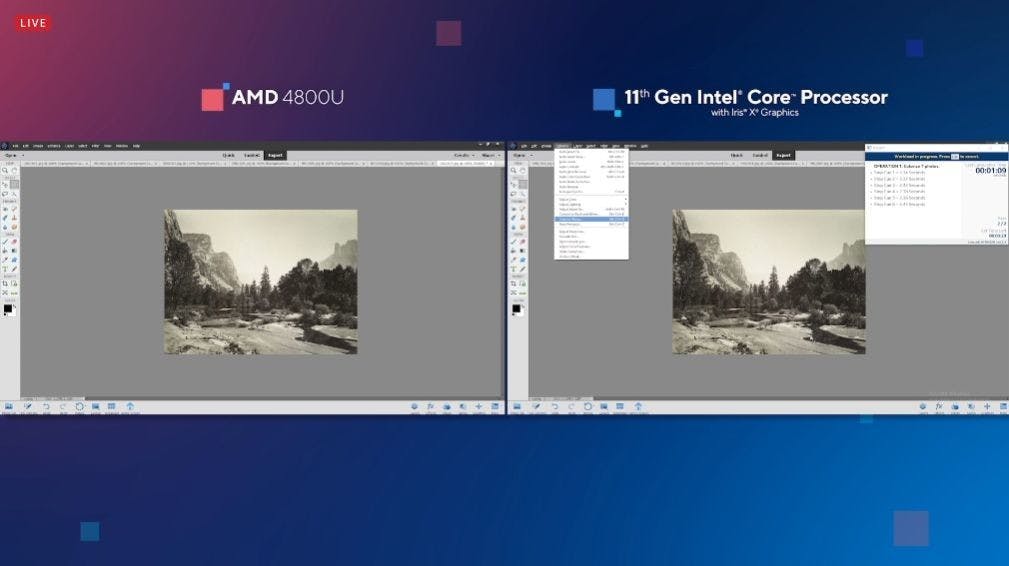Choose Auto Smart Fix in the Enhance menu
Screen dimensions: 1009x566
591,152
